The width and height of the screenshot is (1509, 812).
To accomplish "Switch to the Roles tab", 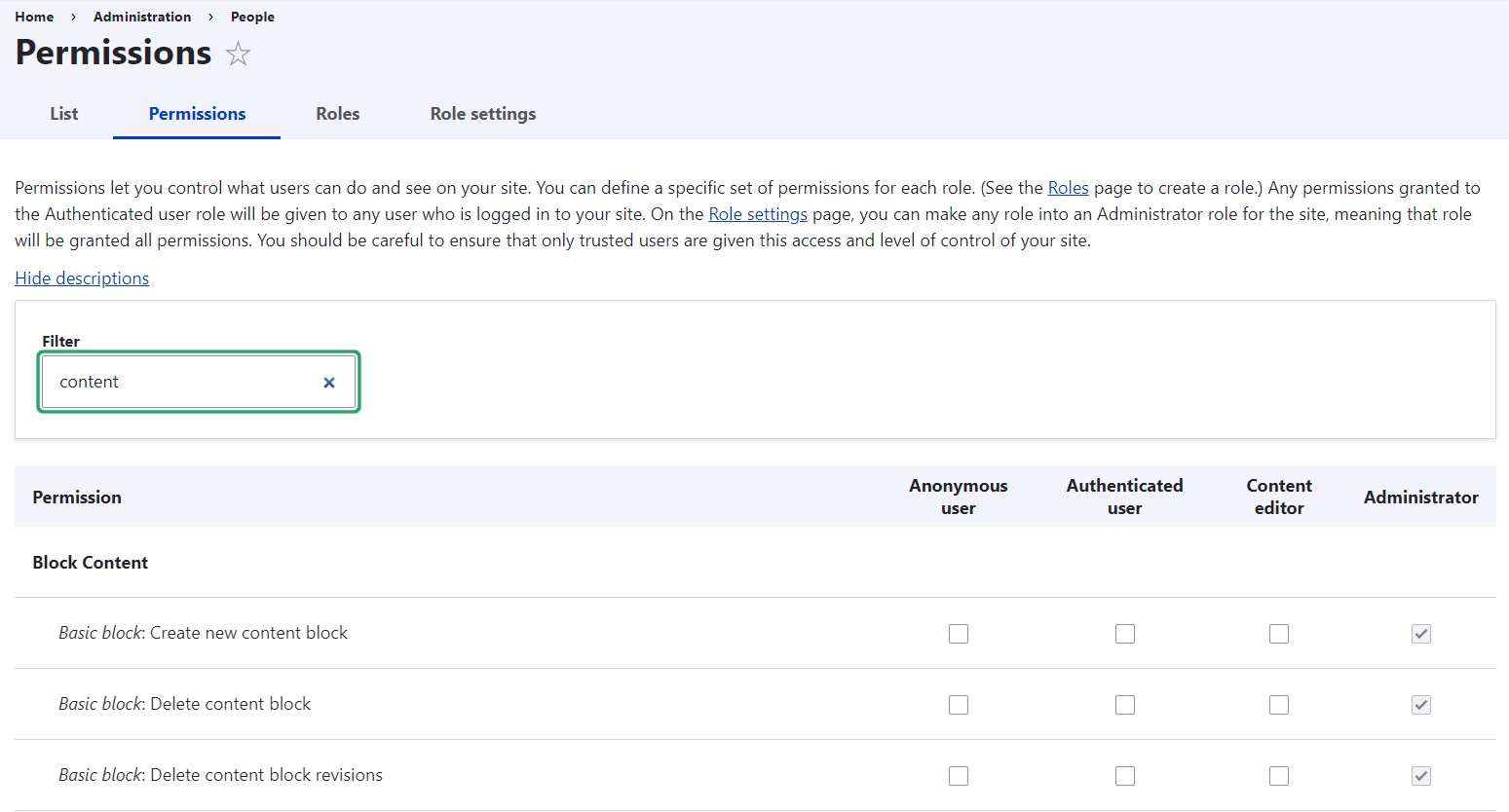I will point(337,114).
